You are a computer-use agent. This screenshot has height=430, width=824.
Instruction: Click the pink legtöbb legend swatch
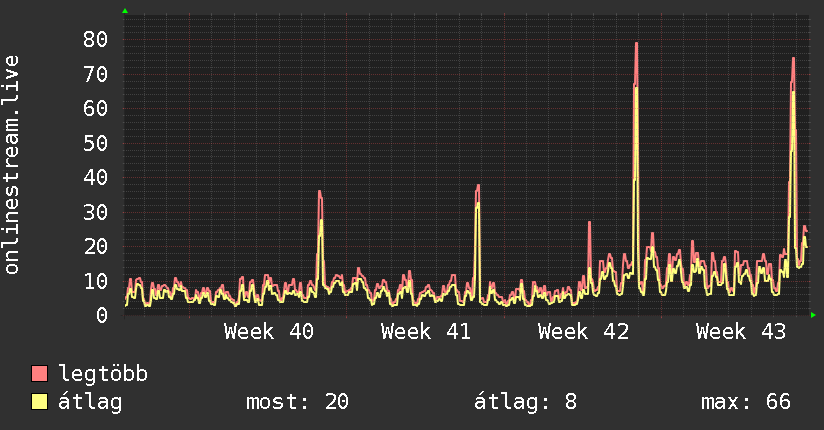pos(39,374)
